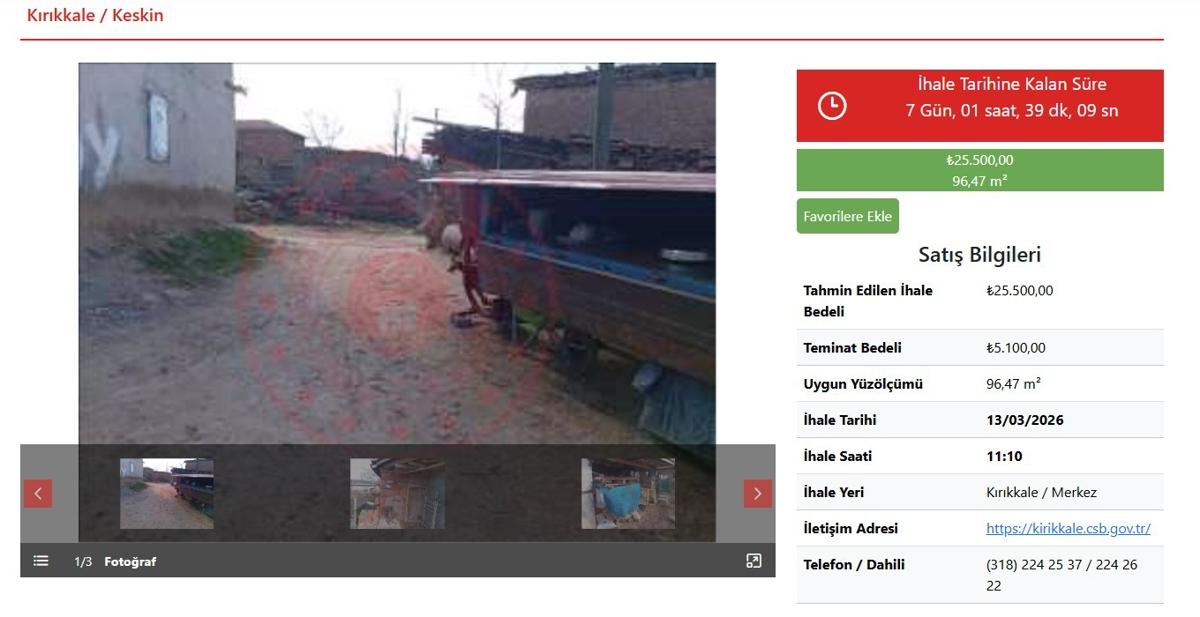Add listing with Favorilere Ekle button
Viewport: 1200px width, 617px height.
(x=848, y=216)
